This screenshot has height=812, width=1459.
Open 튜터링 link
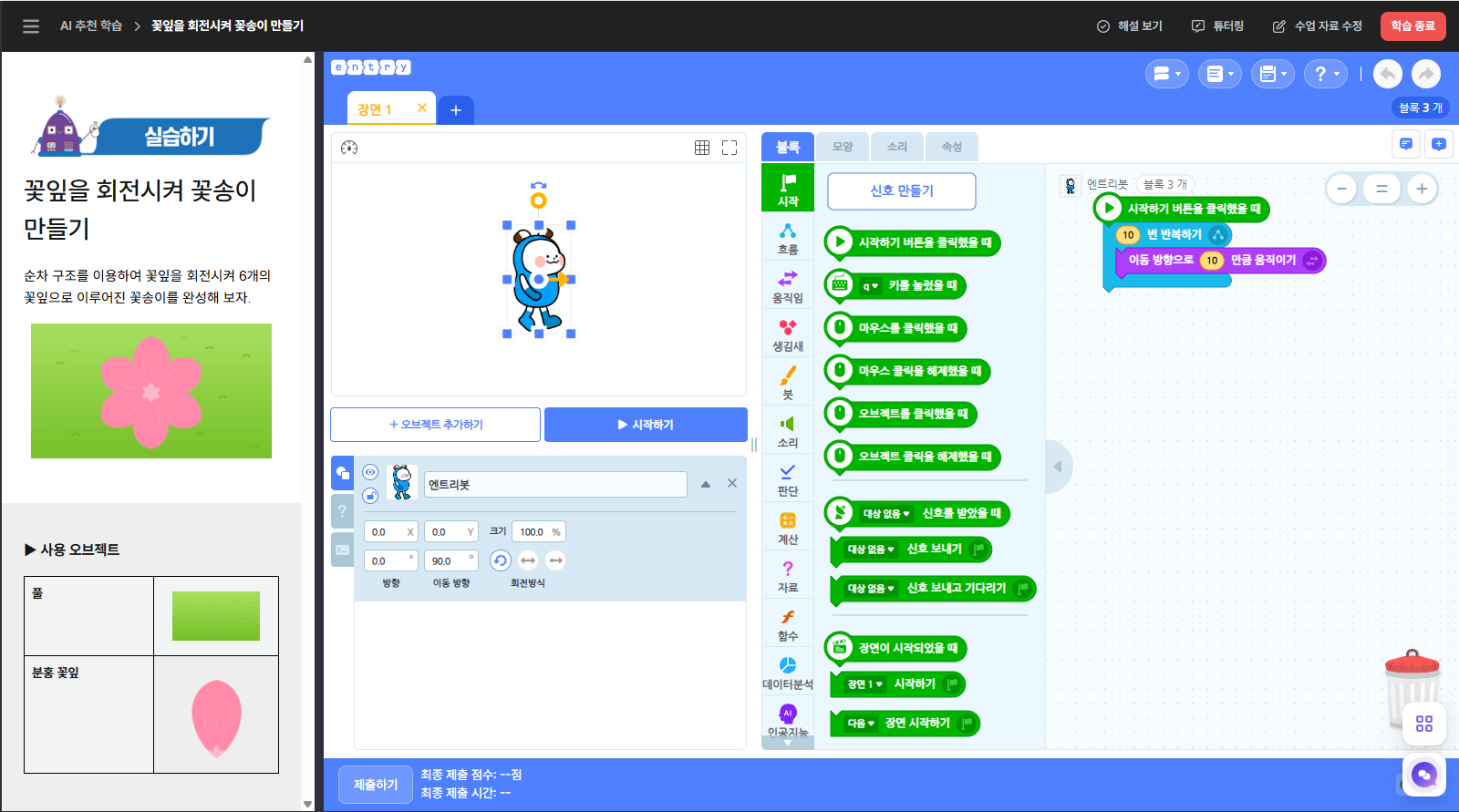1217,26
